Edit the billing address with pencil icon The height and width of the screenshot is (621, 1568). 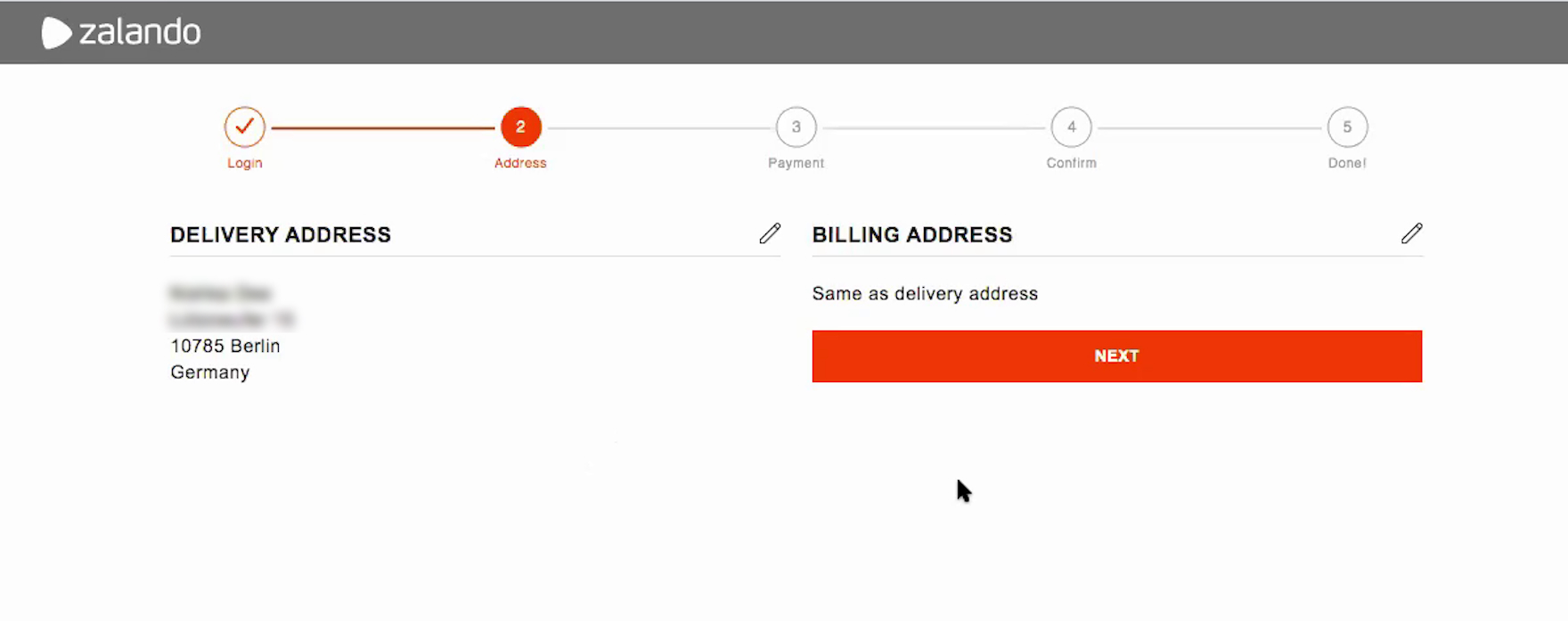pos(1411,233)
